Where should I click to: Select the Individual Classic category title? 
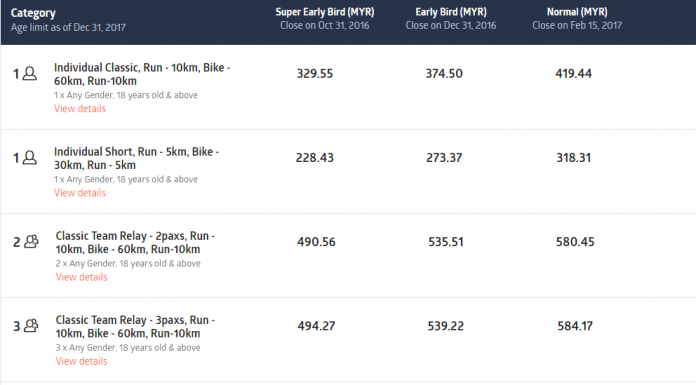[142, 74]
